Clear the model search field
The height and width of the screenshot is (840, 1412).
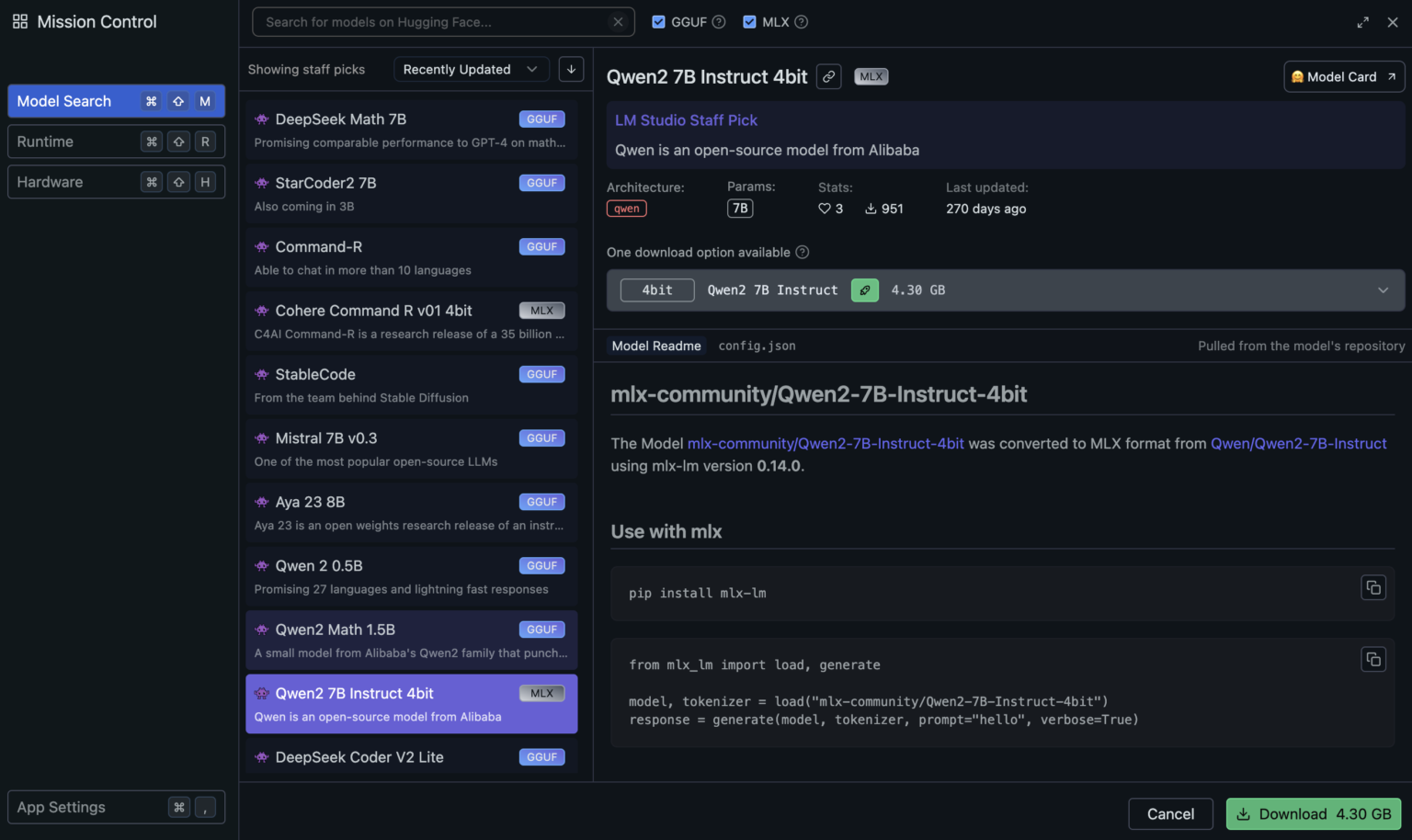[618, 21]
